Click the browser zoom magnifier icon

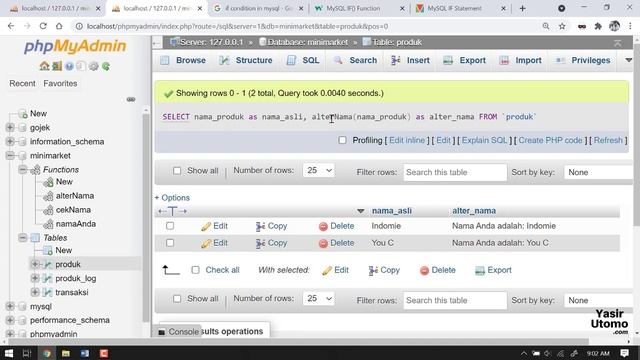tap(546, 26)
